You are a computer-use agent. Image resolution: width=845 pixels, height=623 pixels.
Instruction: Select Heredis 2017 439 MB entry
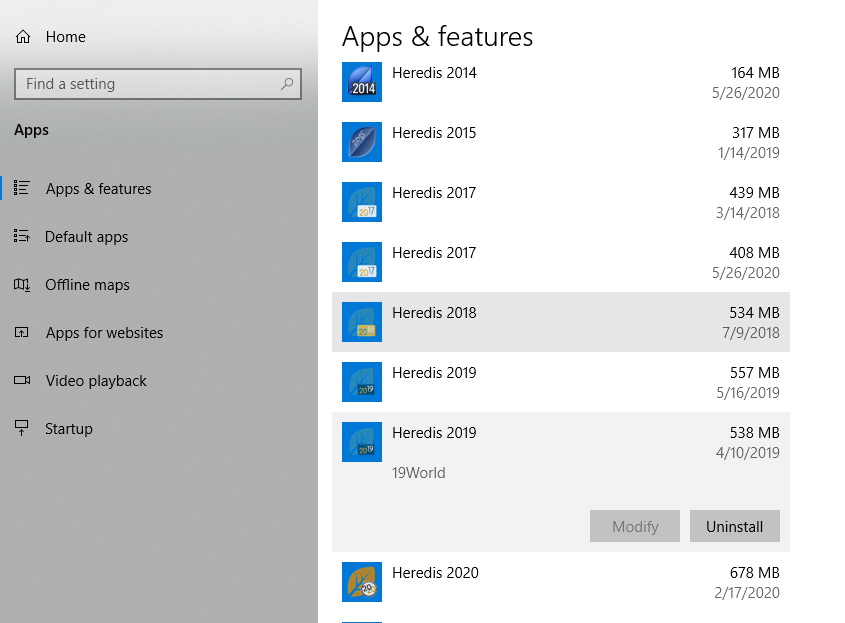561,202
